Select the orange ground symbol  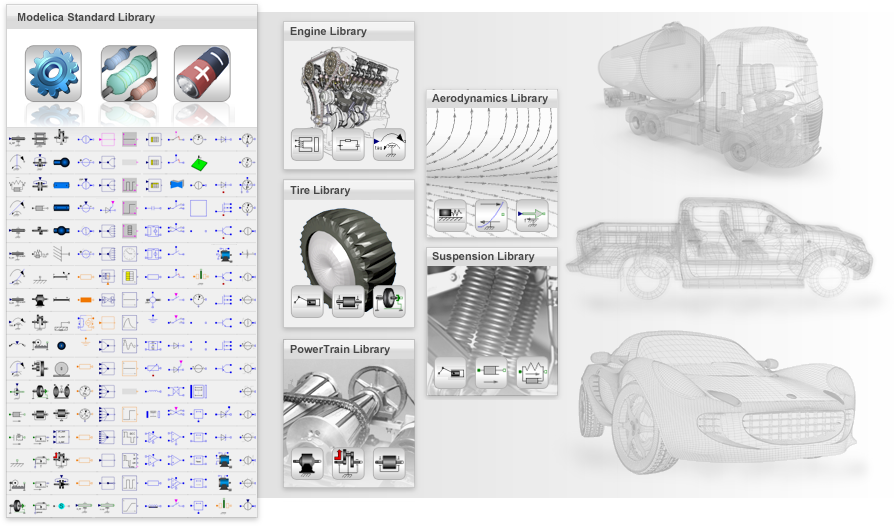86,343
